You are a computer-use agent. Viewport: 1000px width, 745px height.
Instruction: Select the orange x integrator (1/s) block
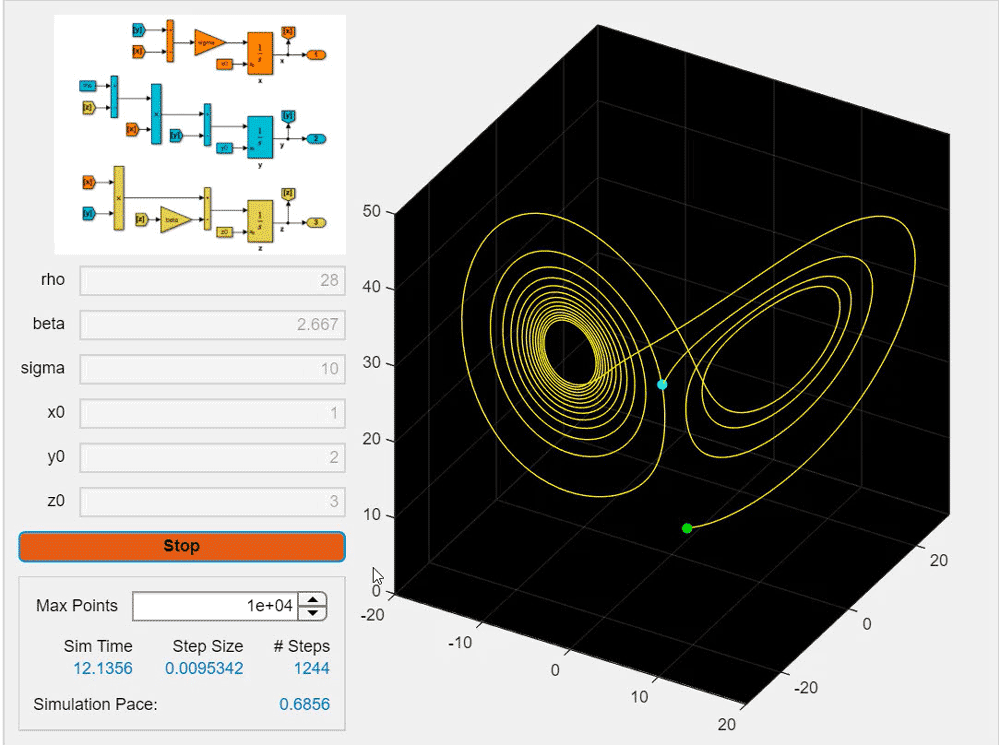tap(259, 53)
